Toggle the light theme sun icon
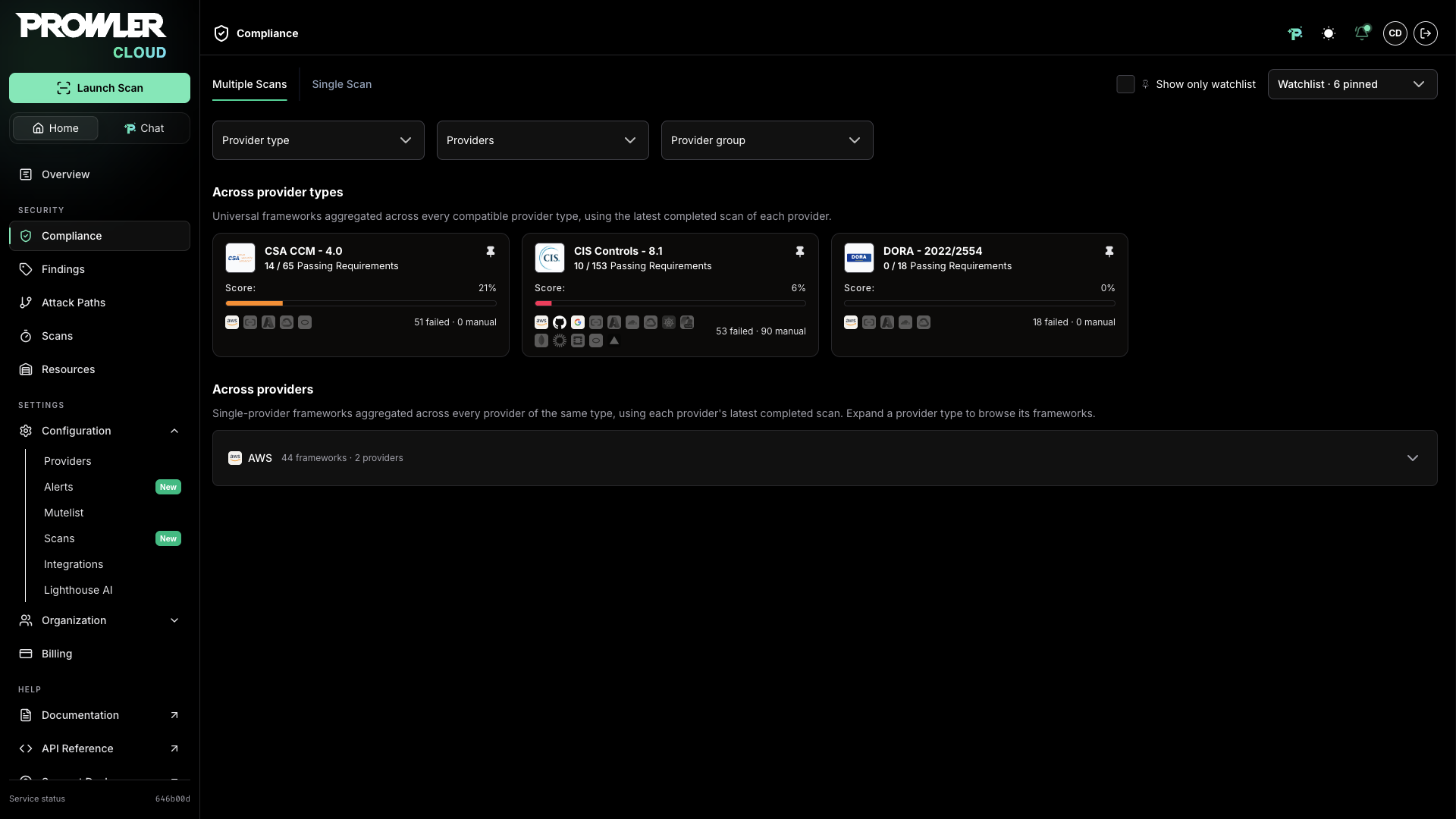The width and height of the screenshot is (1456, 819). tap(1329, 33)
